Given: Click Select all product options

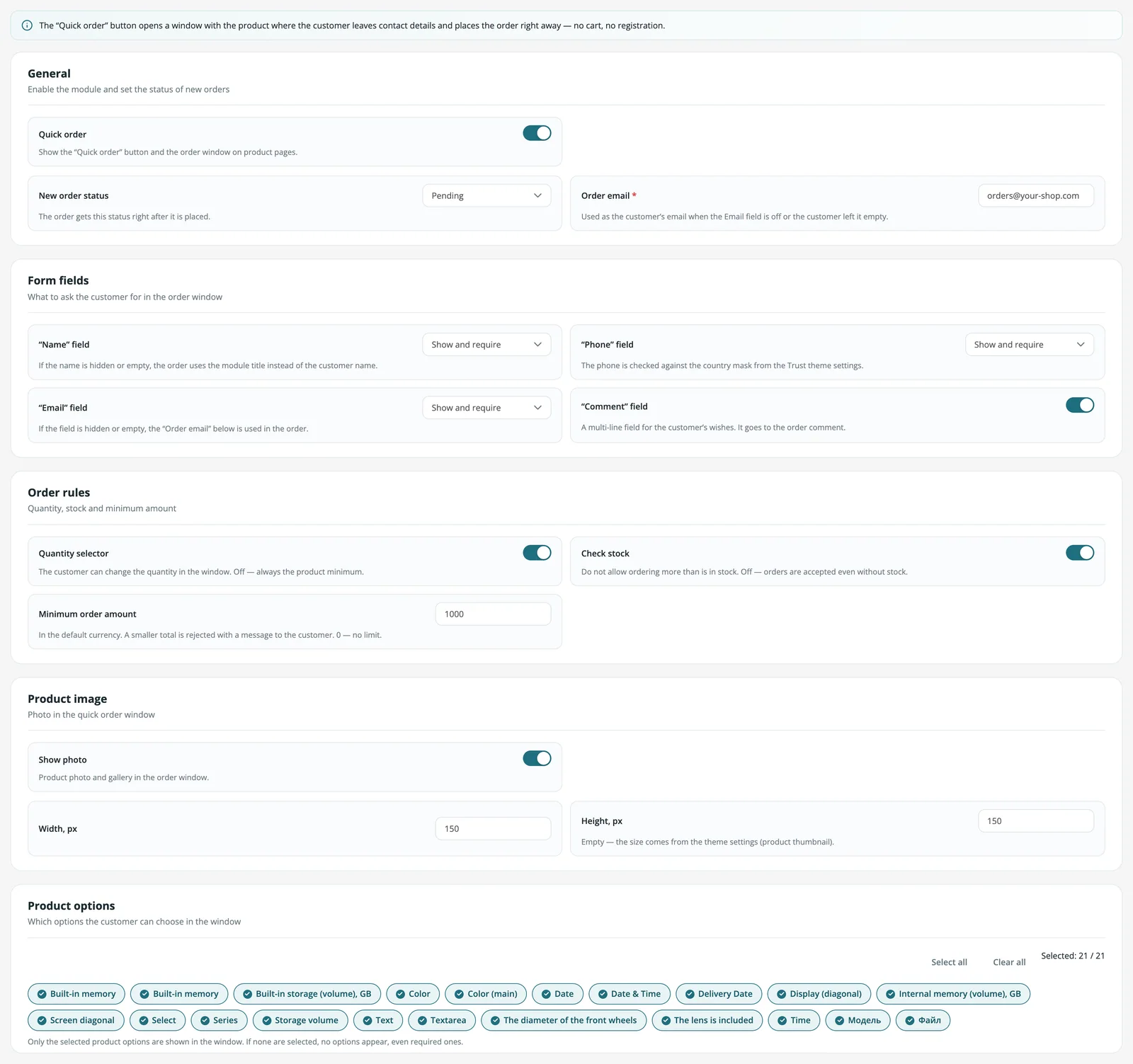Looking at the screenshot, I should 949,962.
